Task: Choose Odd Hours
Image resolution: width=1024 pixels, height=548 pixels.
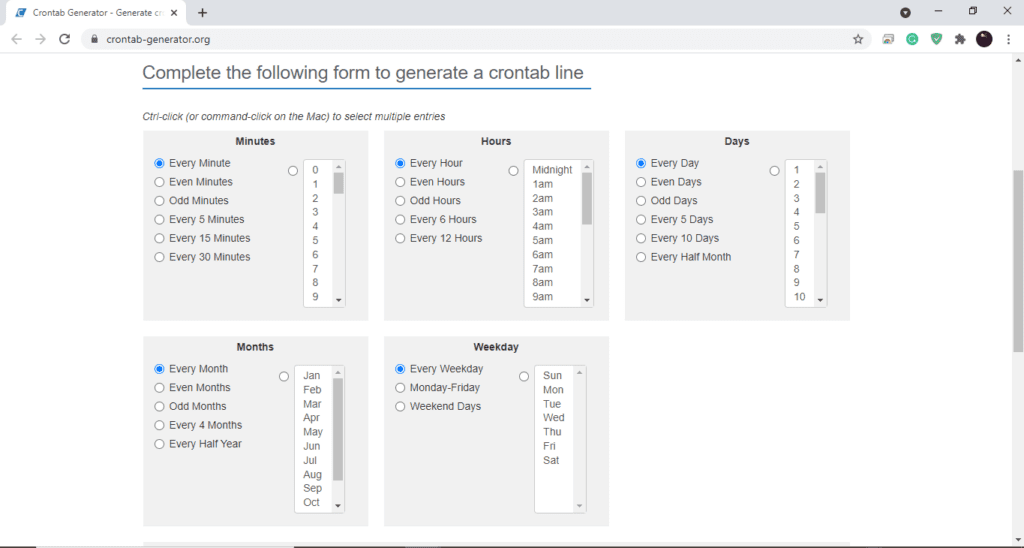Action: (x=400, y=201)
